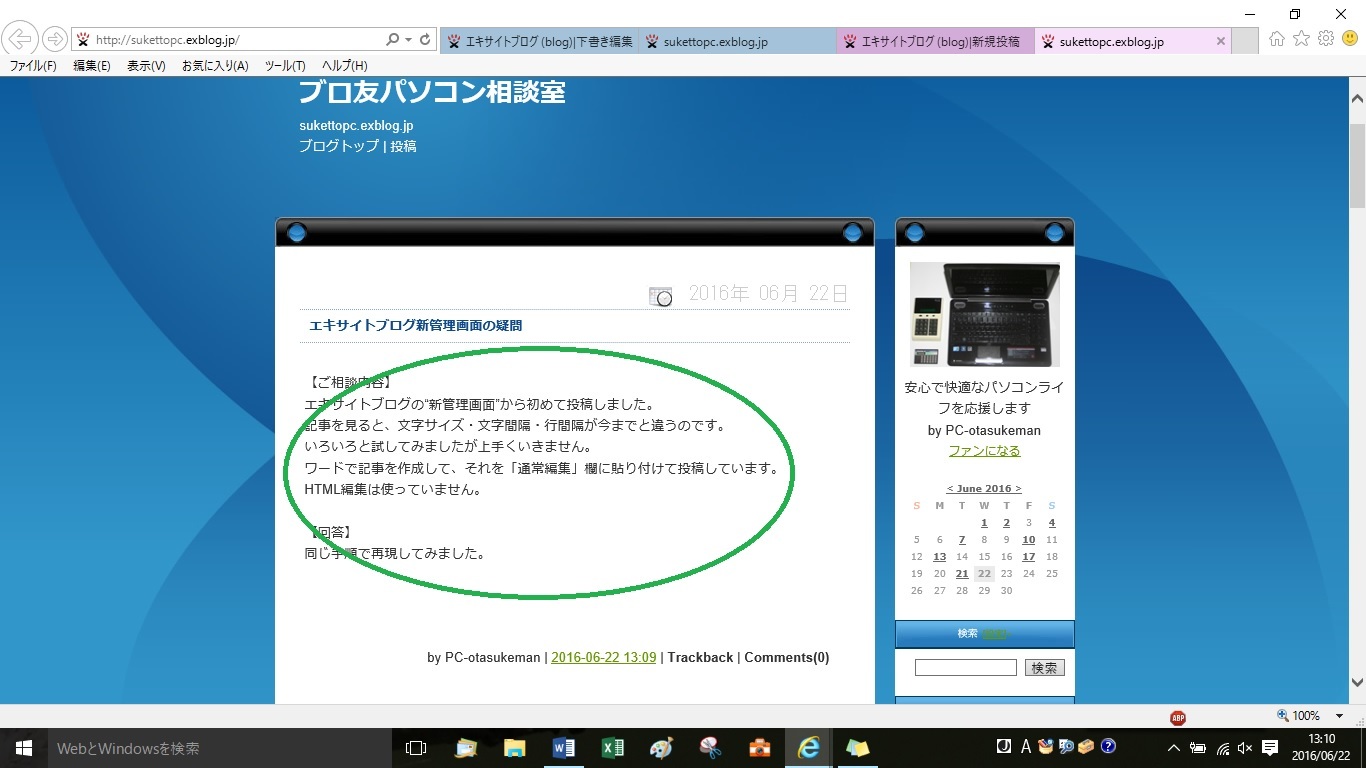Go forward using the browser Forward arrow
Screen dimensions: 1366x768
pyautogui.click(x=54, y=40)
